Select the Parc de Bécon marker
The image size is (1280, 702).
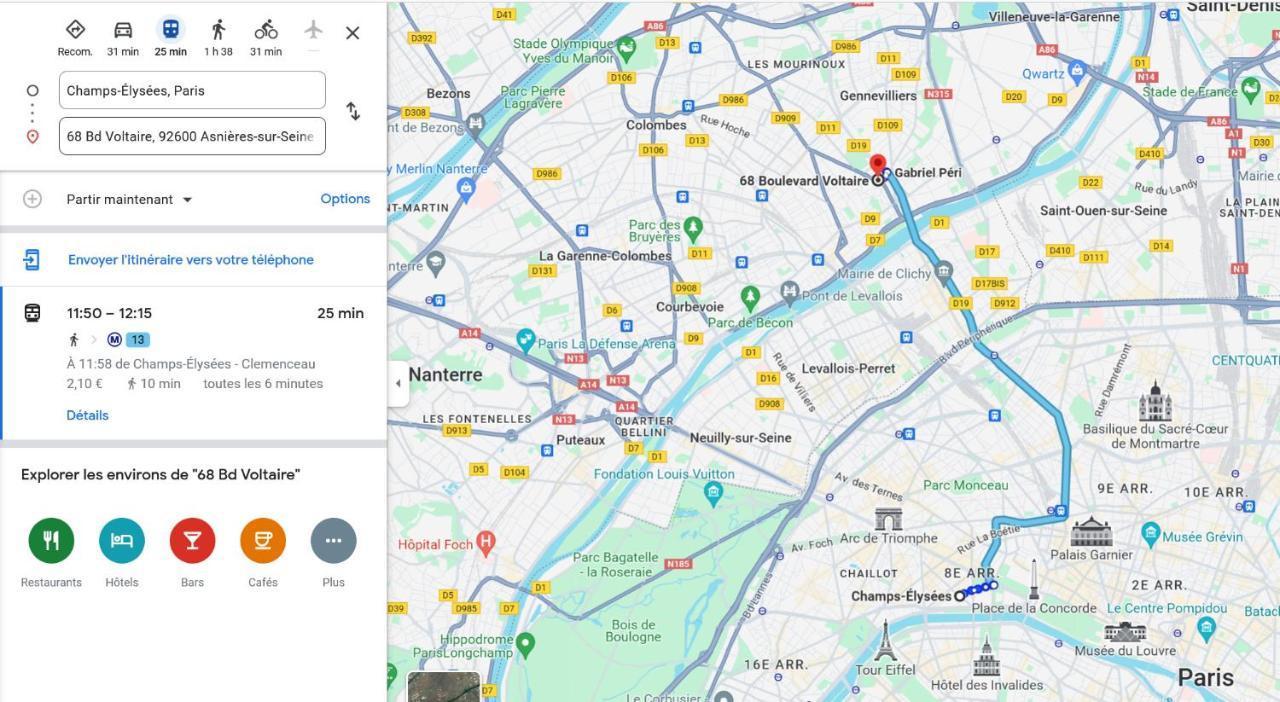pyautogui.click(x=750, y=298)
